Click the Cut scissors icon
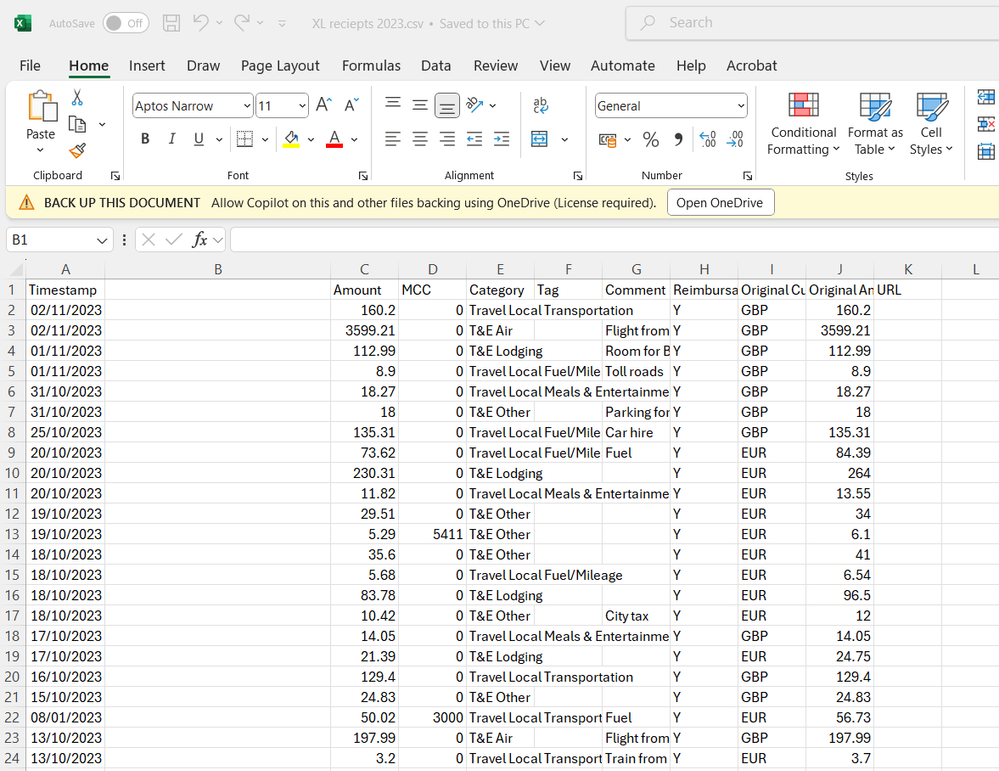The image size is (999, 771). click(77, 98)
